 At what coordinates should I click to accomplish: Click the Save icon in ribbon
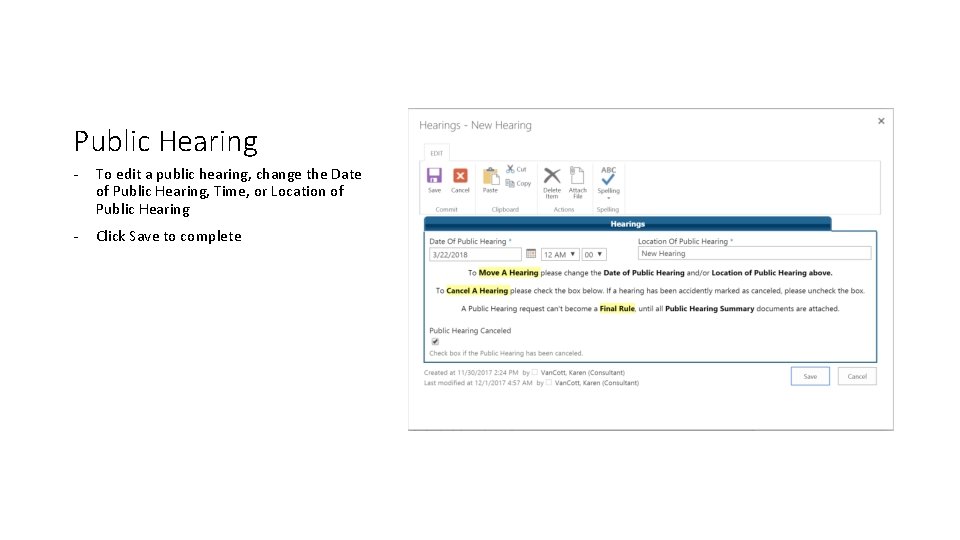pos(434,176)
